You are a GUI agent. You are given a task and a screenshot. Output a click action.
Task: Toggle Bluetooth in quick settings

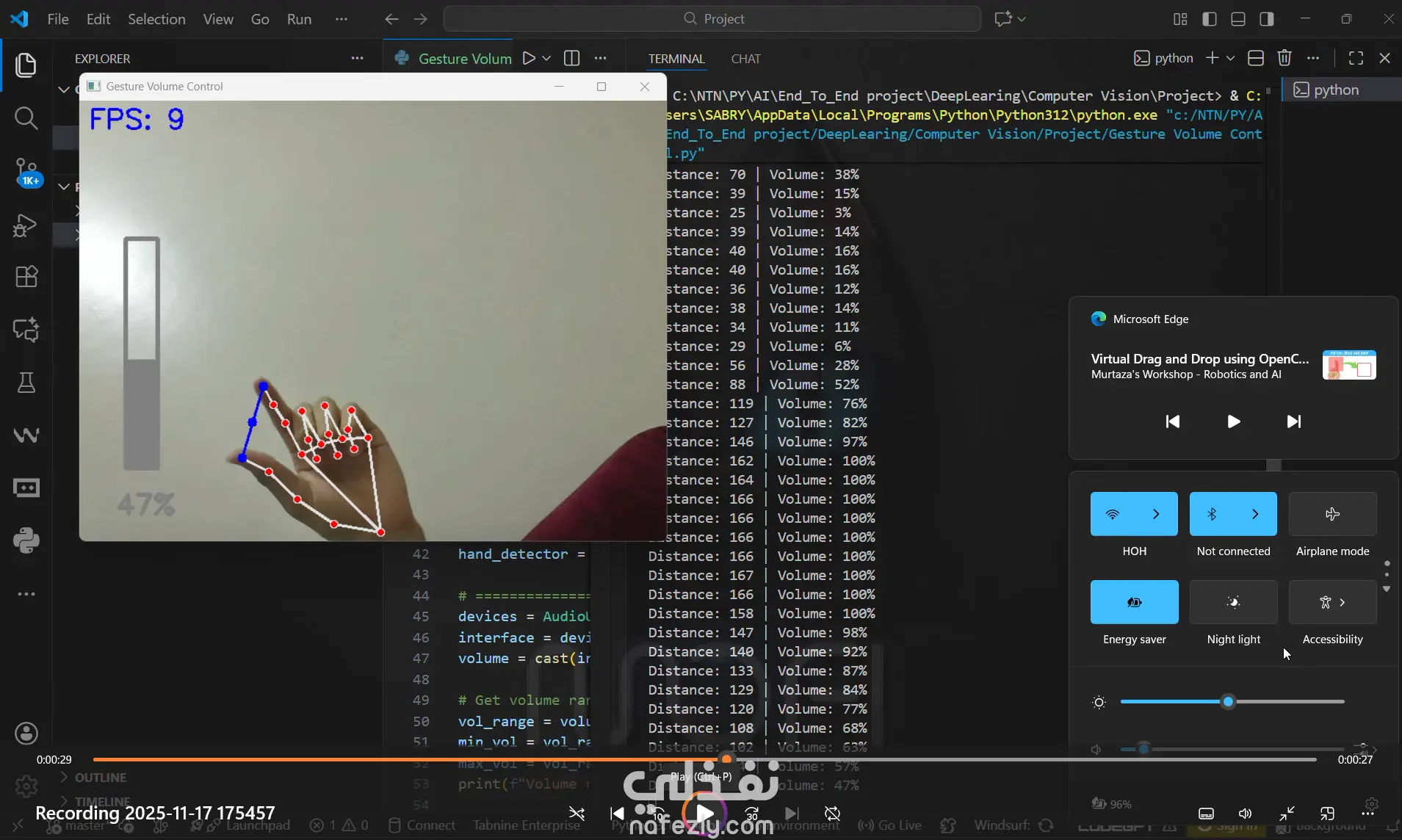point(1212,514)
